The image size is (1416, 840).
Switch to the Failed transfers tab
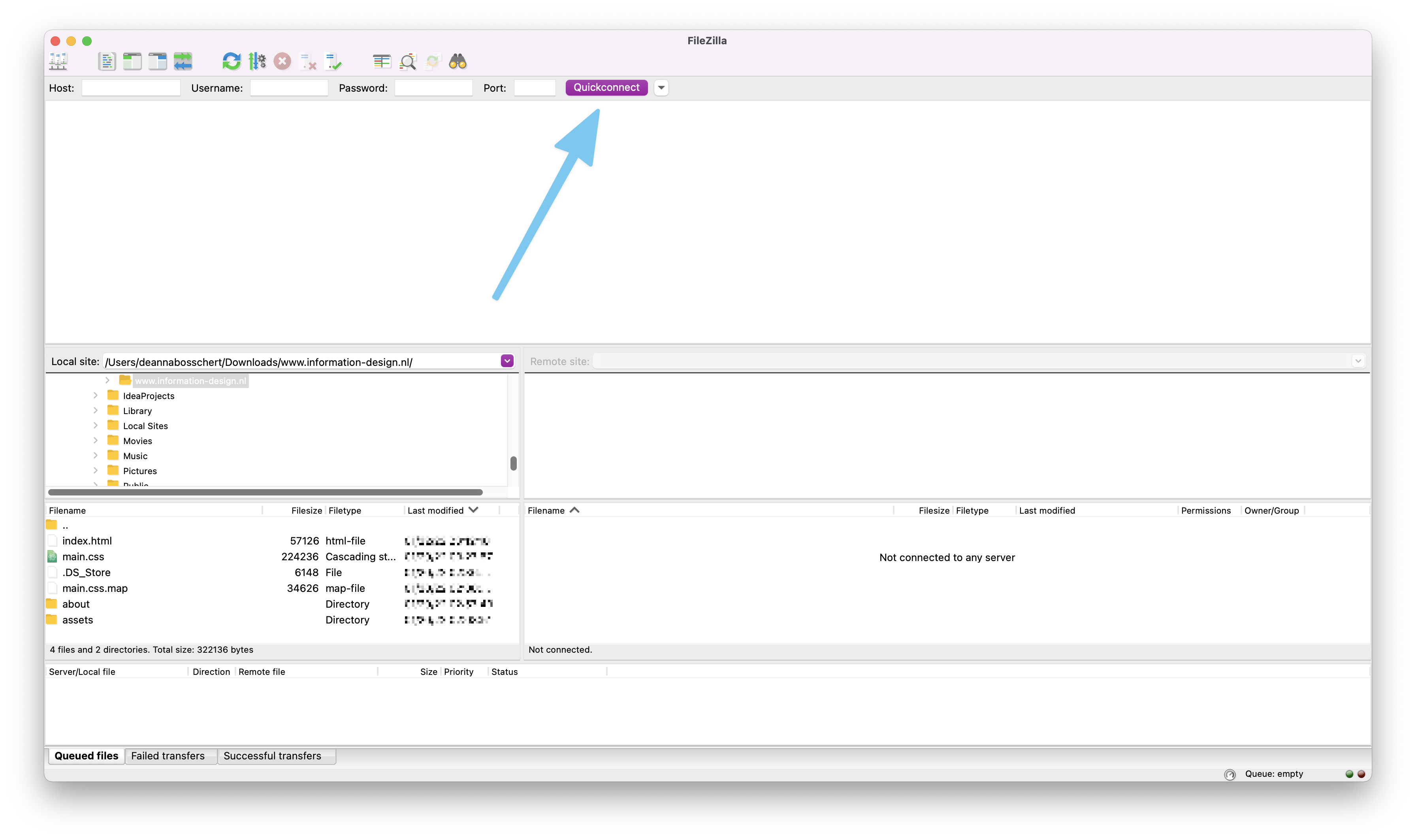(168, 756)
